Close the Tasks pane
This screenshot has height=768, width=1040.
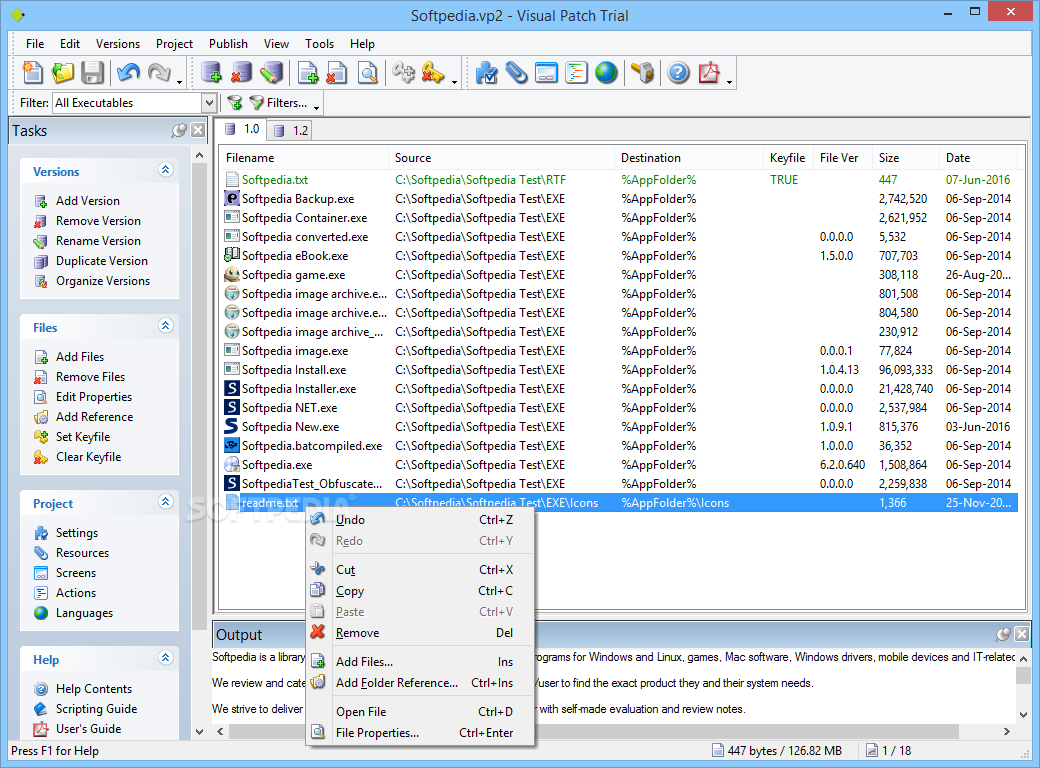tap(198, 130)
